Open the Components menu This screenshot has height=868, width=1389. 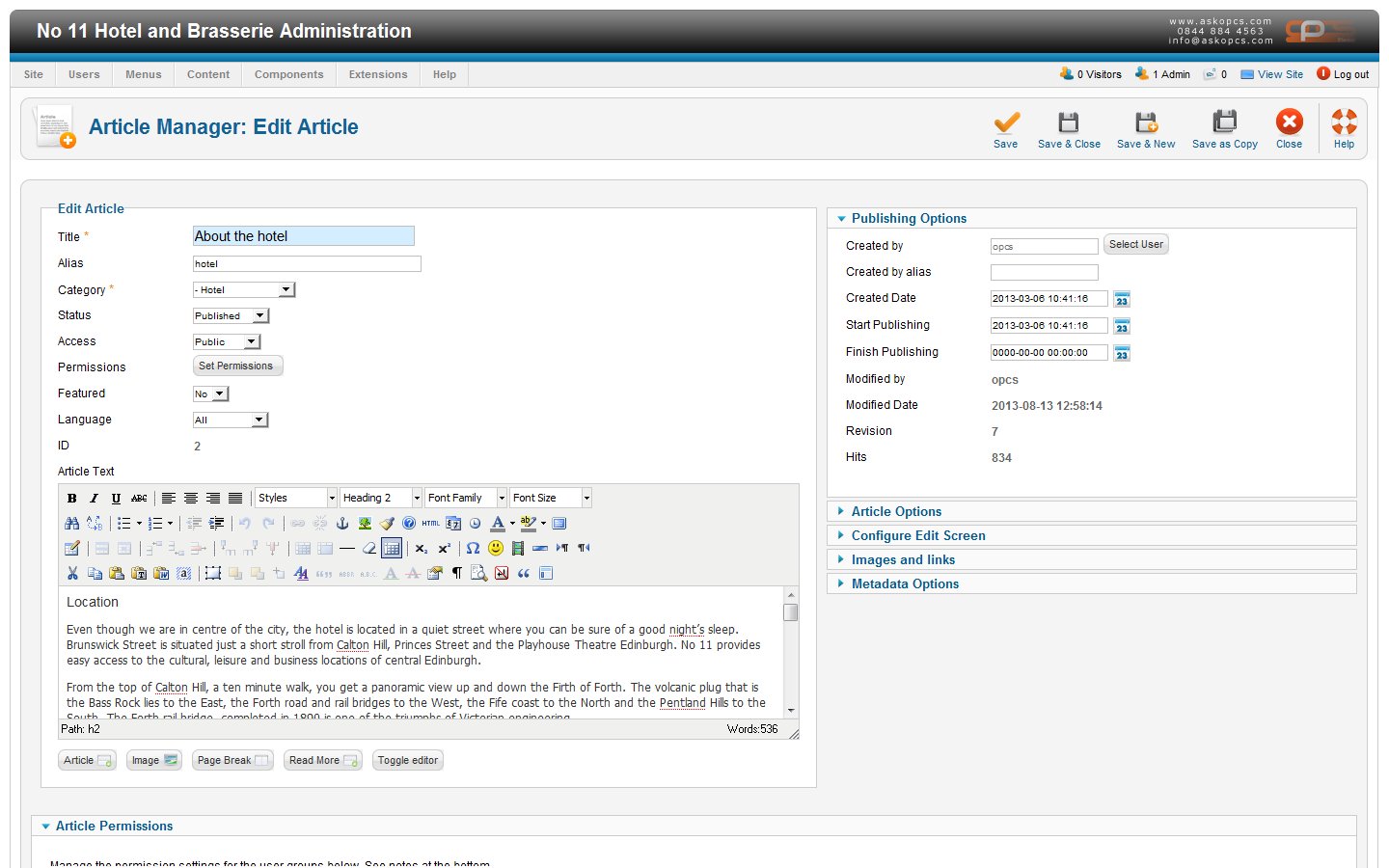pos(288,74)
